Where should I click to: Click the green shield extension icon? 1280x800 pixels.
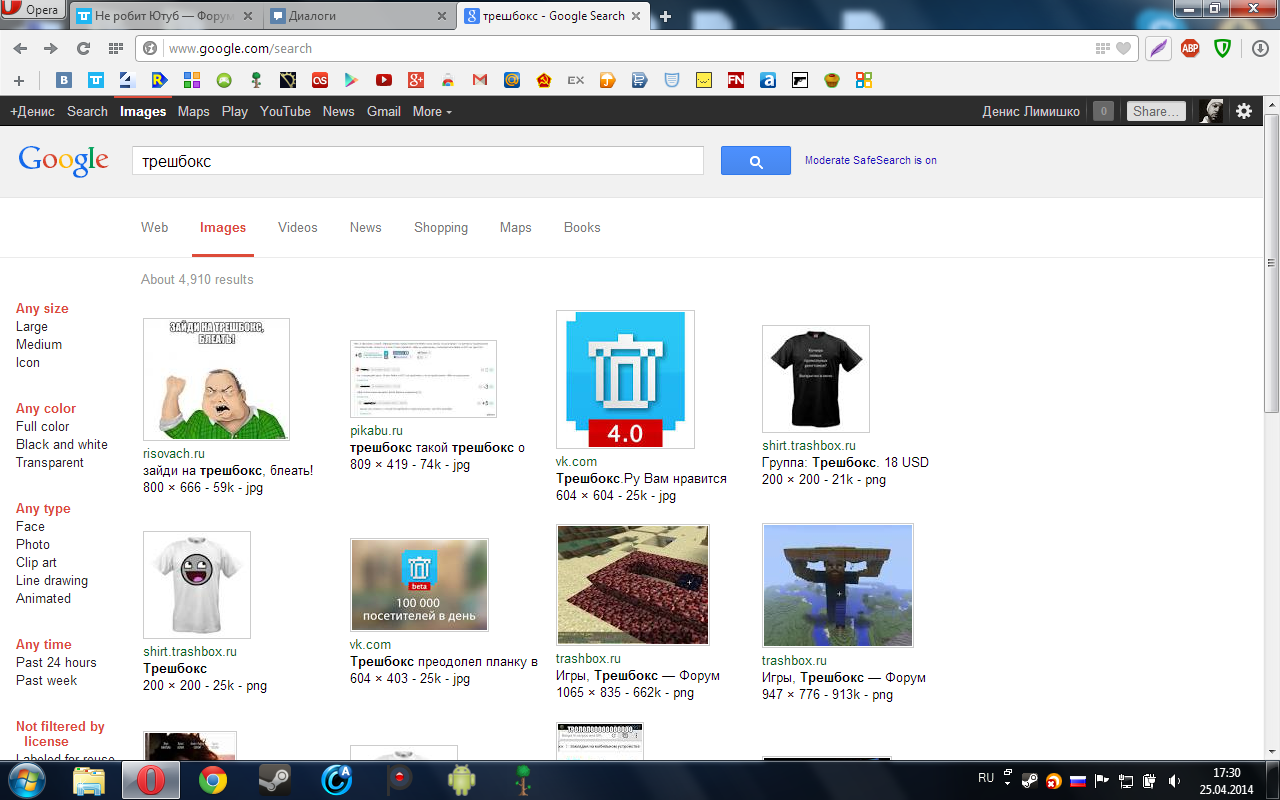1222,48
